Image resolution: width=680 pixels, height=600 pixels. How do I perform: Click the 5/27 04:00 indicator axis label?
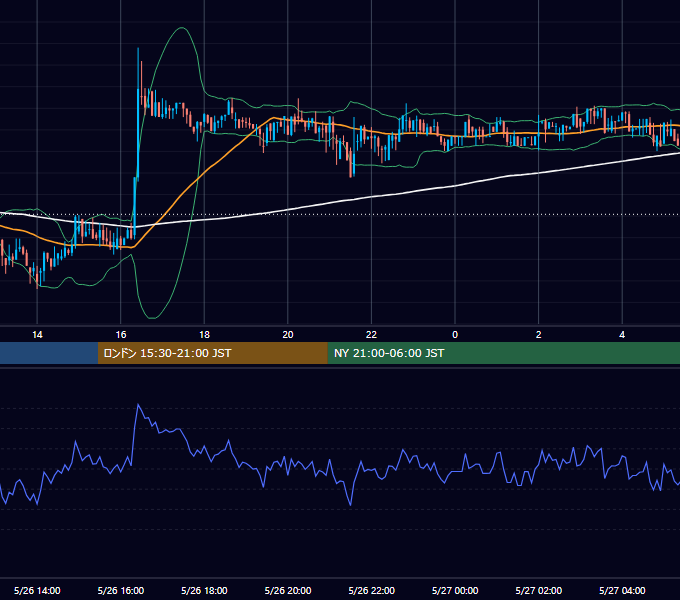pyautogui.click(x=622, y=590)
